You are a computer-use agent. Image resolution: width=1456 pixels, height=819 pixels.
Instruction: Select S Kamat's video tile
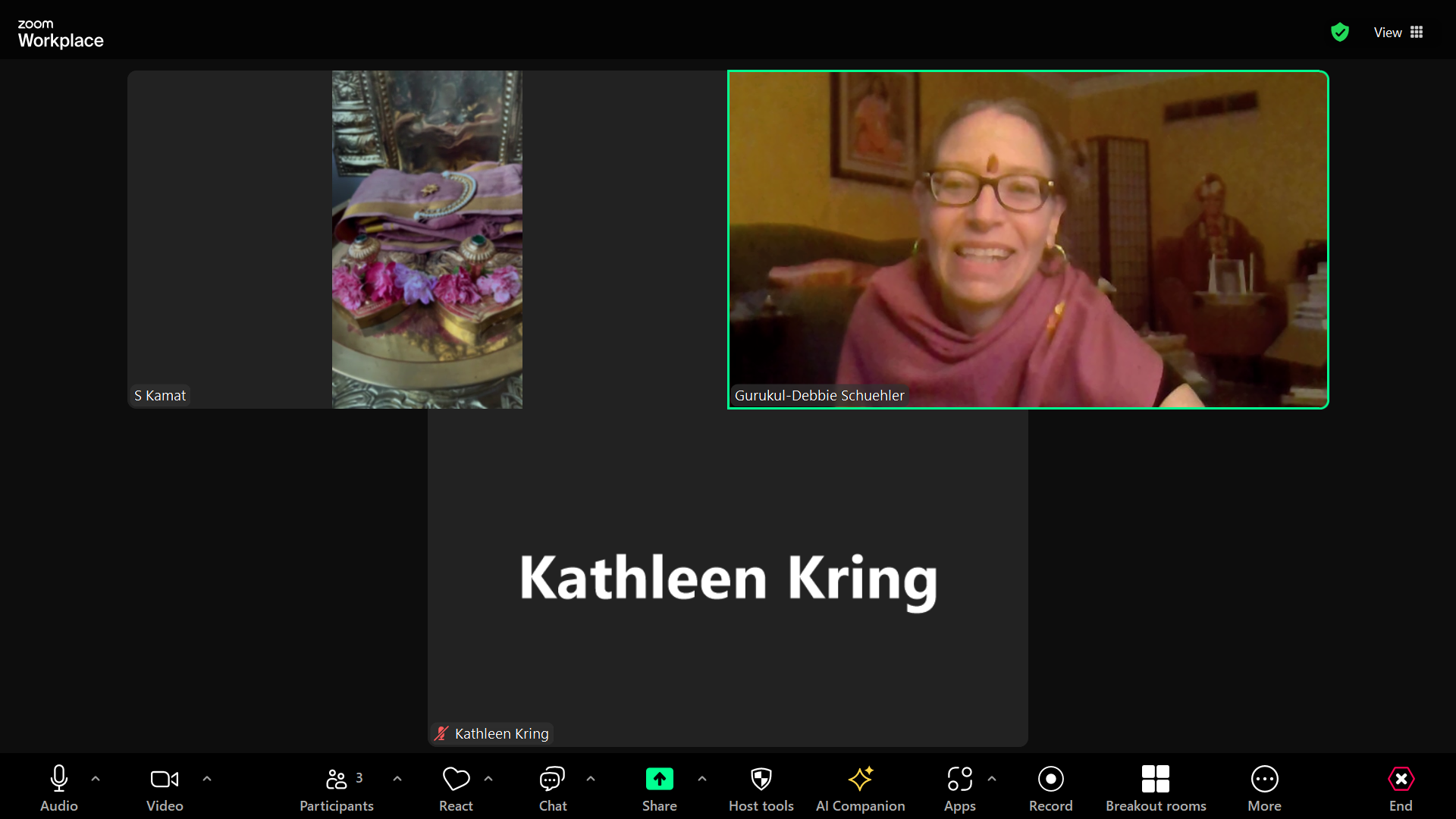(325, 240)
